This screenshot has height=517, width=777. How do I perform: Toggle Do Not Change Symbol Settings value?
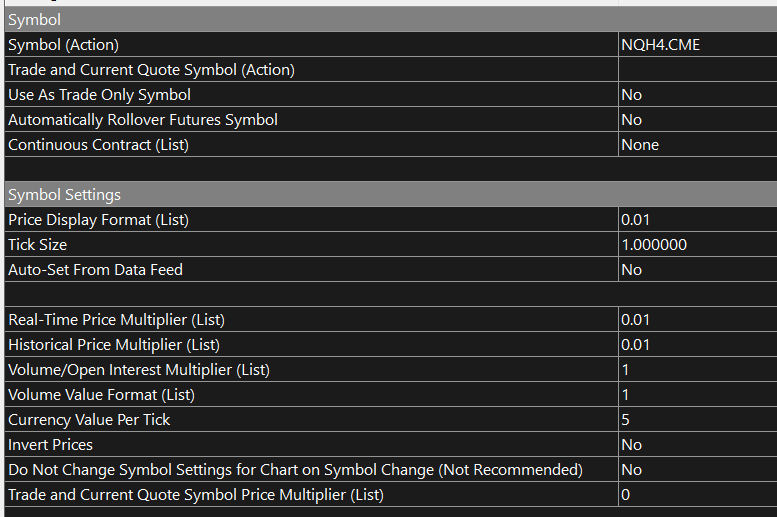(697, 470)
